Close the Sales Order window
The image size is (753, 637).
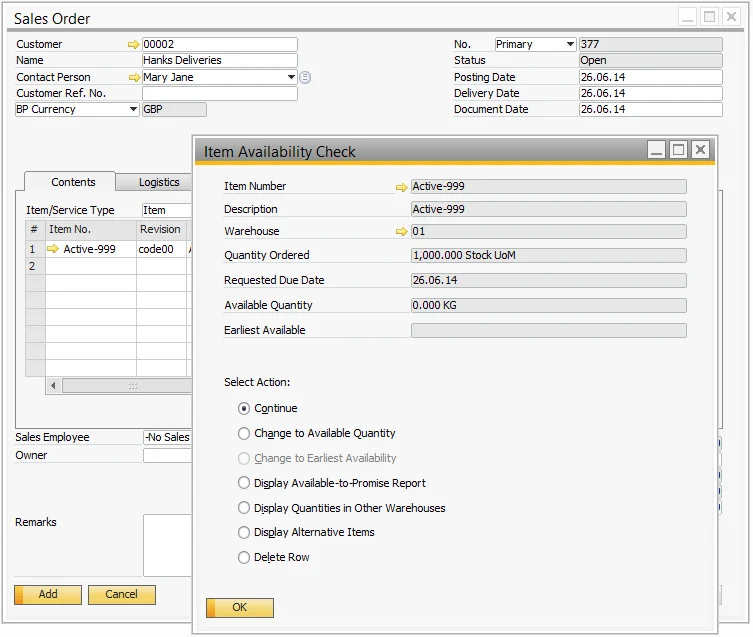click(732, 17)
